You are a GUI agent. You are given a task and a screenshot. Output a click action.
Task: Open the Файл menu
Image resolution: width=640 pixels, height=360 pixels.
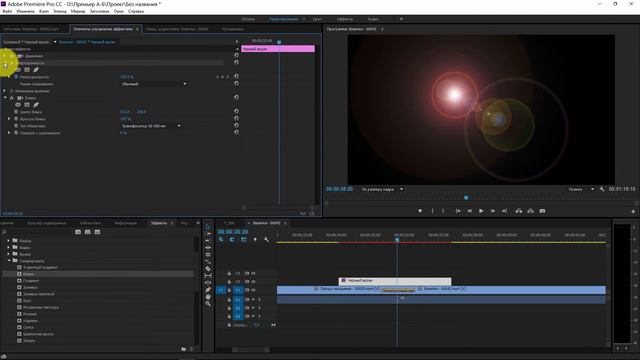(x=7, y=11)
